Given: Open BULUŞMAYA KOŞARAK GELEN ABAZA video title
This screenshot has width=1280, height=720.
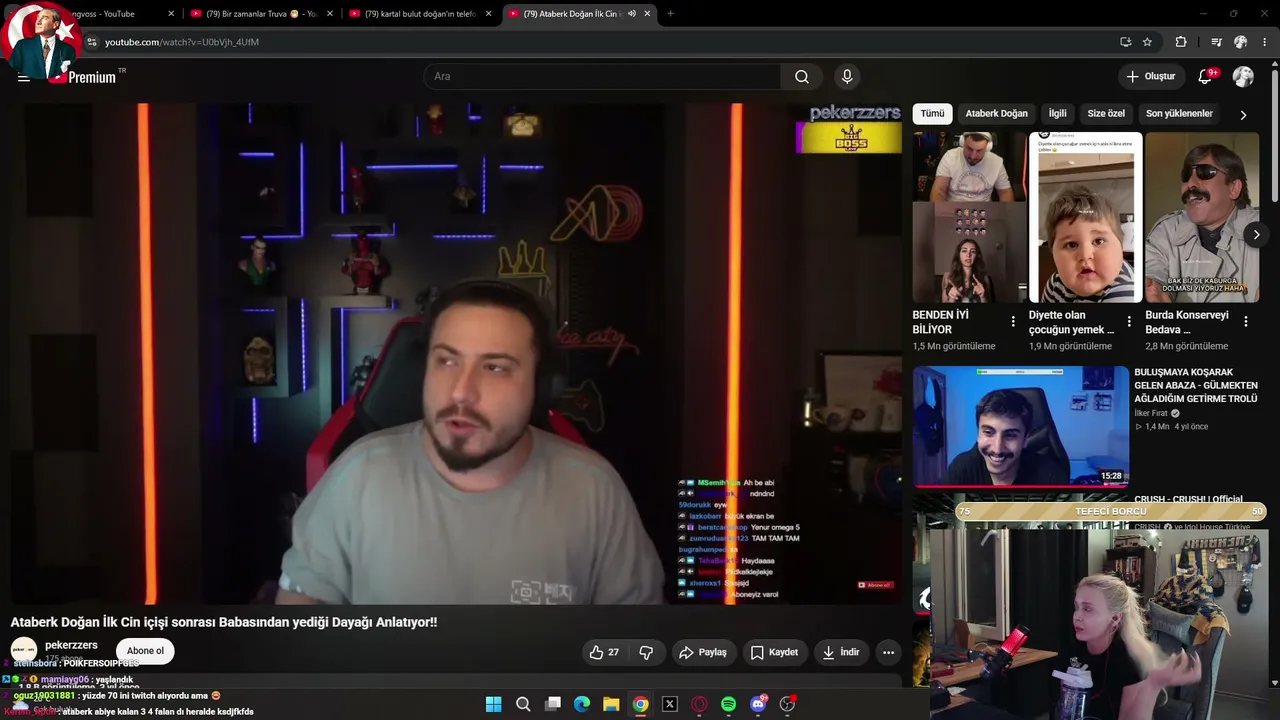Looking at the screenshot, I should point(1196,385).
